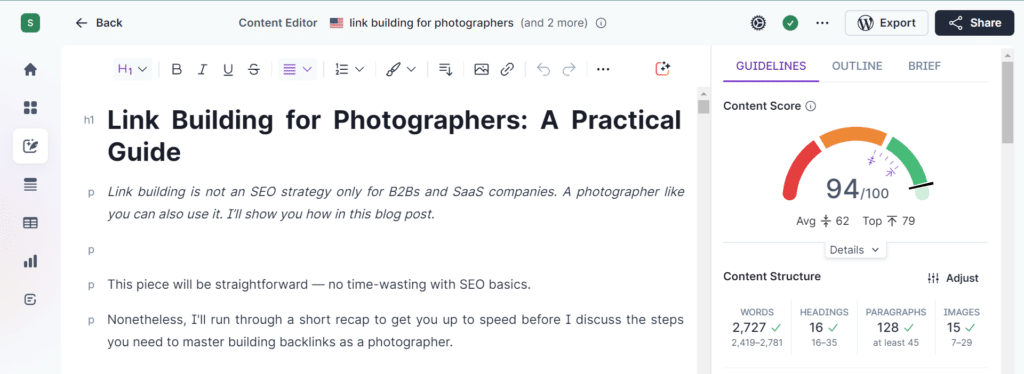Switch to the BRIEF tab
1024x374 pixels.
pyautogui.click(x=924, y=66)
